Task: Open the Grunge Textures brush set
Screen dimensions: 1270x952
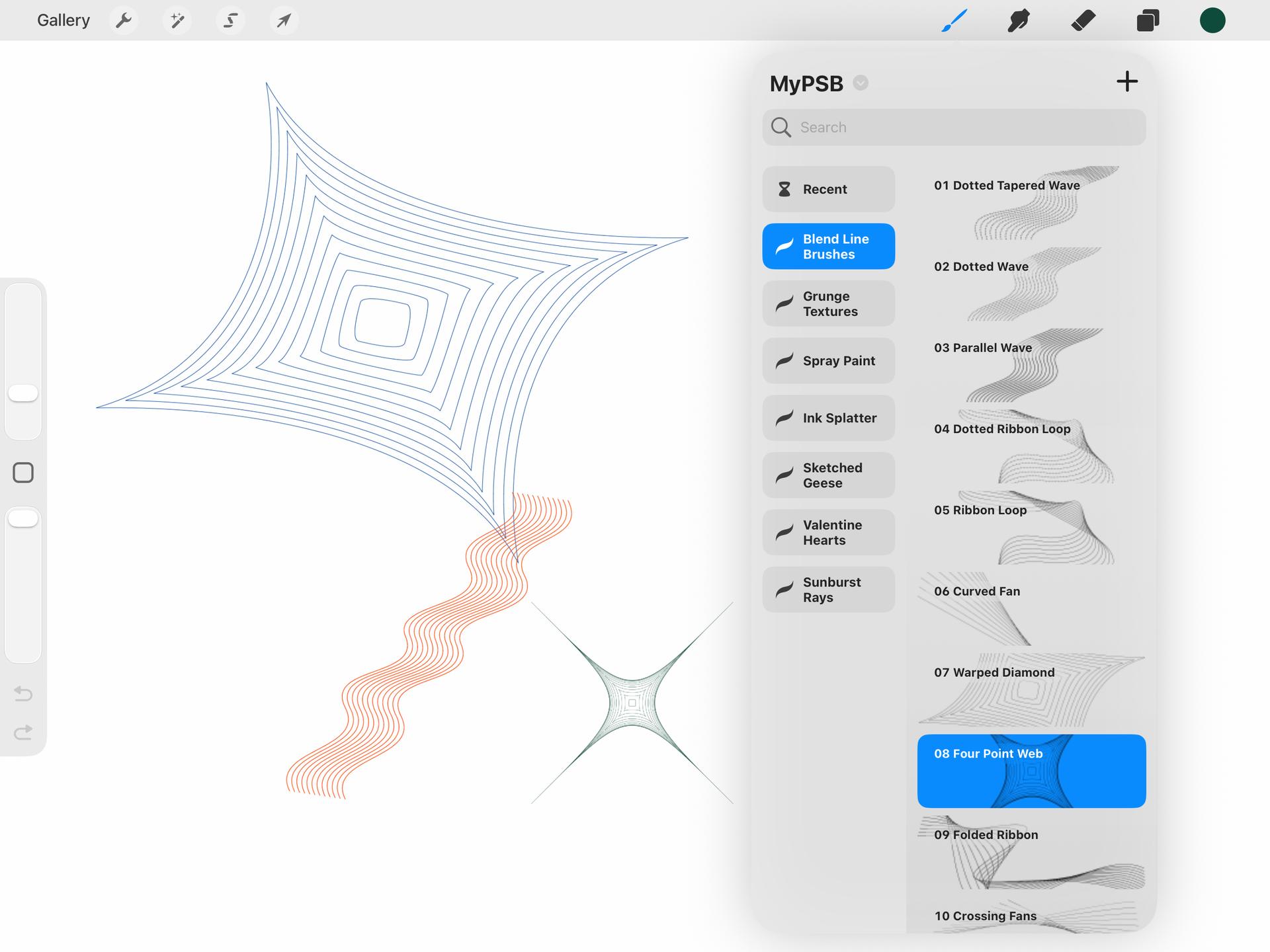Action: click(828, 303)
